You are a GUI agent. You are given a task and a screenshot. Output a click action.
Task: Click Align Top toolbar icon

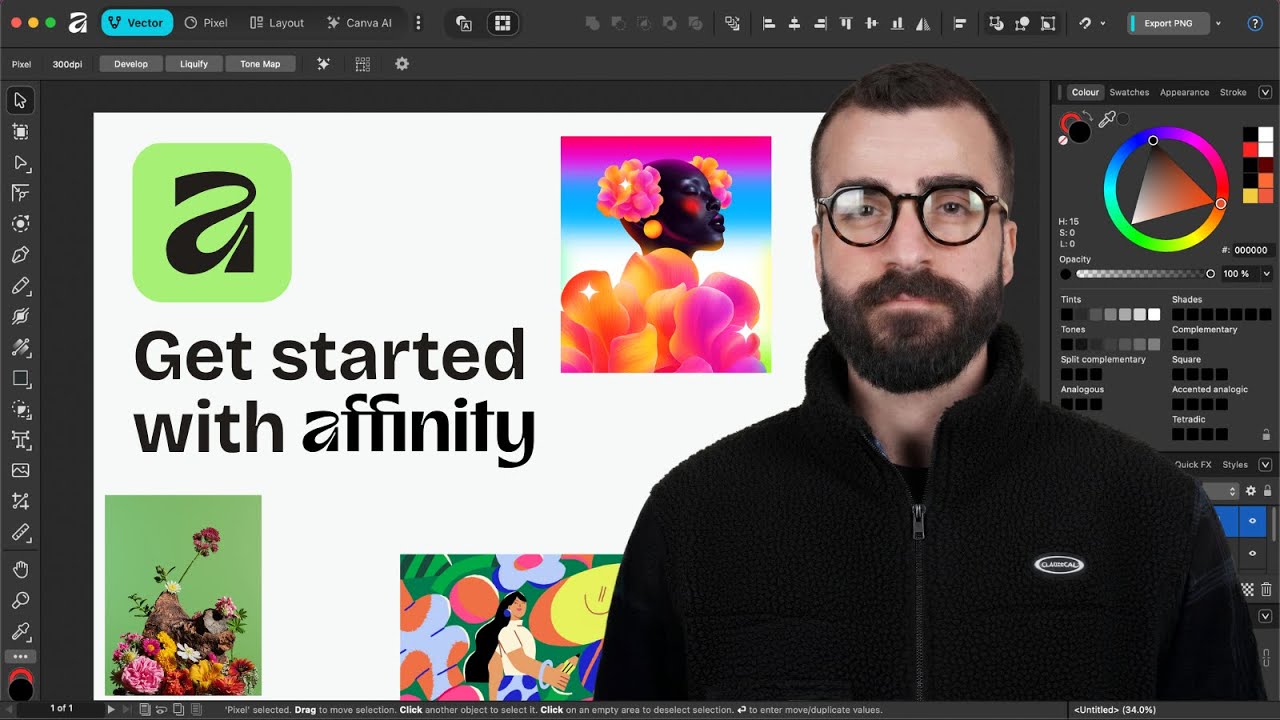[x=847, y=23]
